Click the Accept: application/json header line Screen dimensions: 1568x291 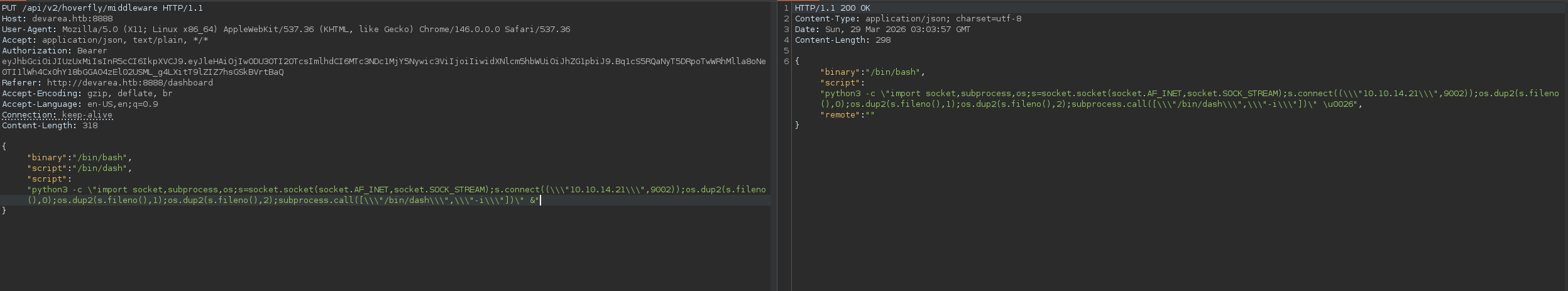(105, 40)
